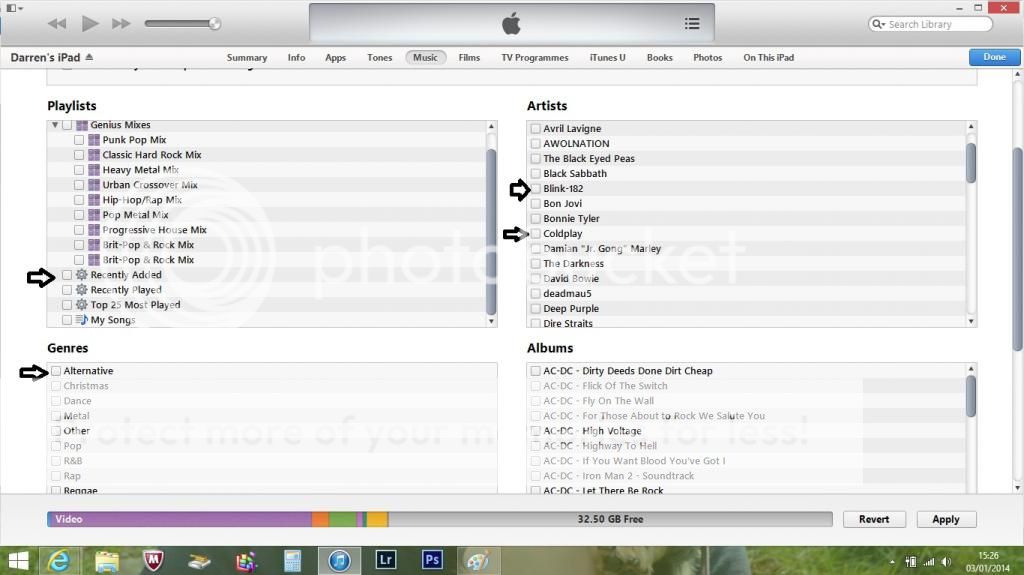This screenshot has height=575, width=1024.
Task: Click the iTunes U tab
Action: coord(607,58)
